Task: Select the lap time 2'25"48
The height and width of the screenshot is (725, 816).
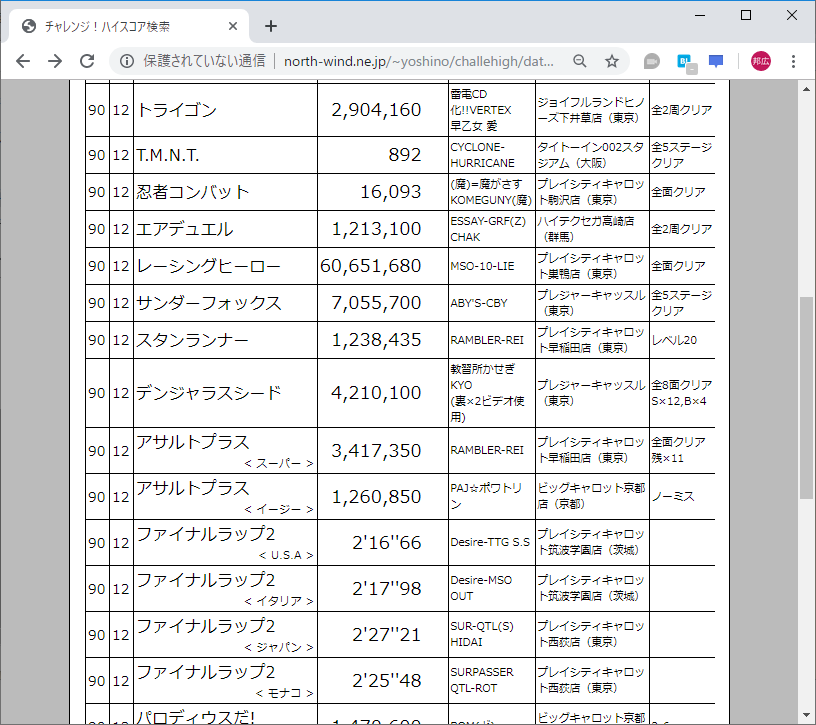Action: tap(387, 681)
